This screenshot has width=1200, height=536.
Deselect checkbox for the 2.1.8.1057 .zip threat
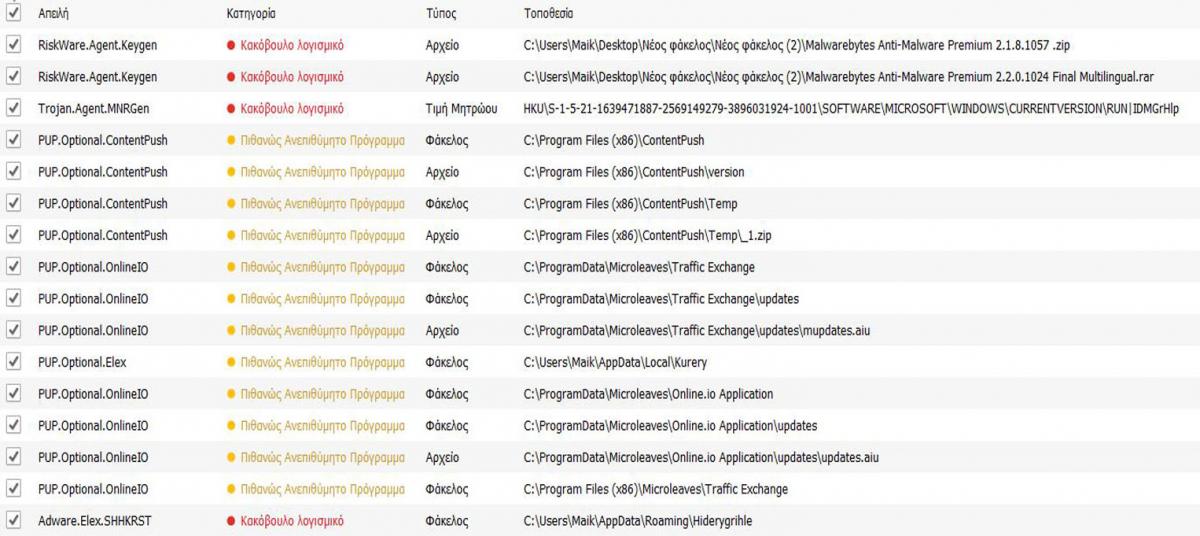pyautogui.click(x=13, y=45)
